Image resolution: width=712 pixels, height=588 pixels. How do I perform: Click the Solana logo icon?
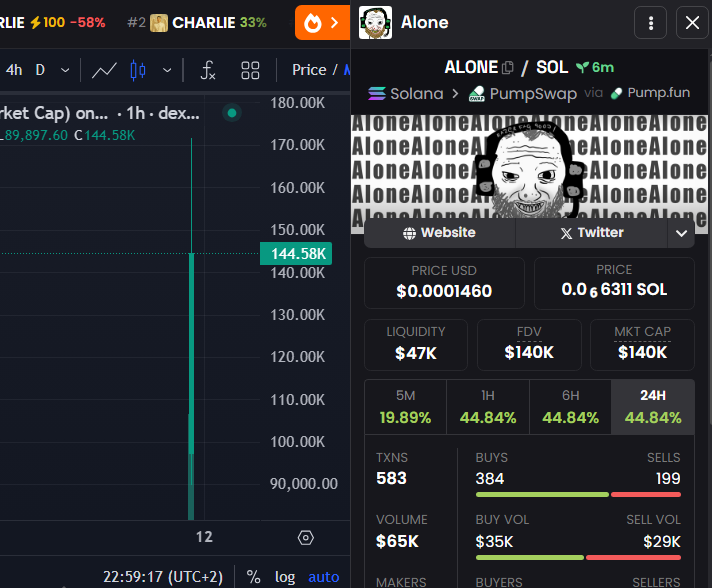pos(377,94)
